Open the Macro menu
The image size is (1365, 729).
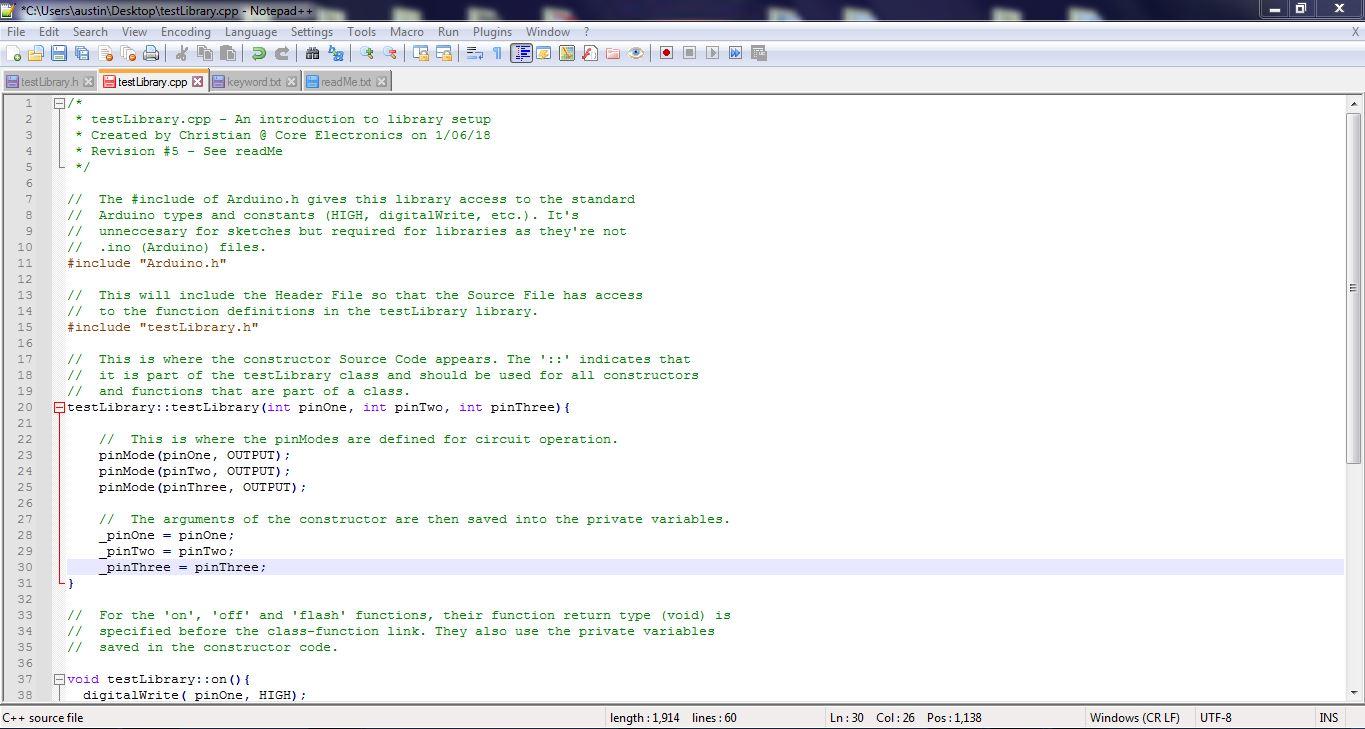coord(406,31)
